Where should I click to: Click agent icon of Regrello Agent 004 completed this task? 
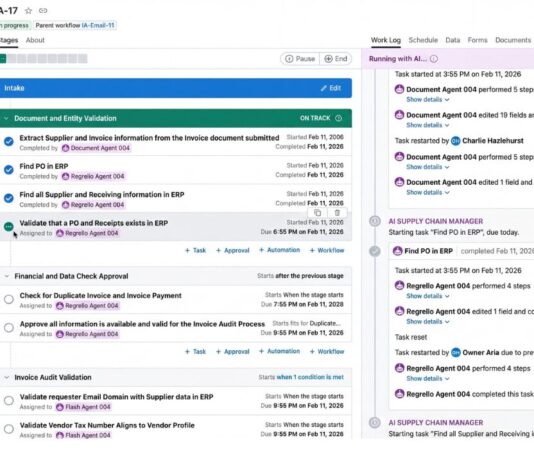(x=399, y=394)
